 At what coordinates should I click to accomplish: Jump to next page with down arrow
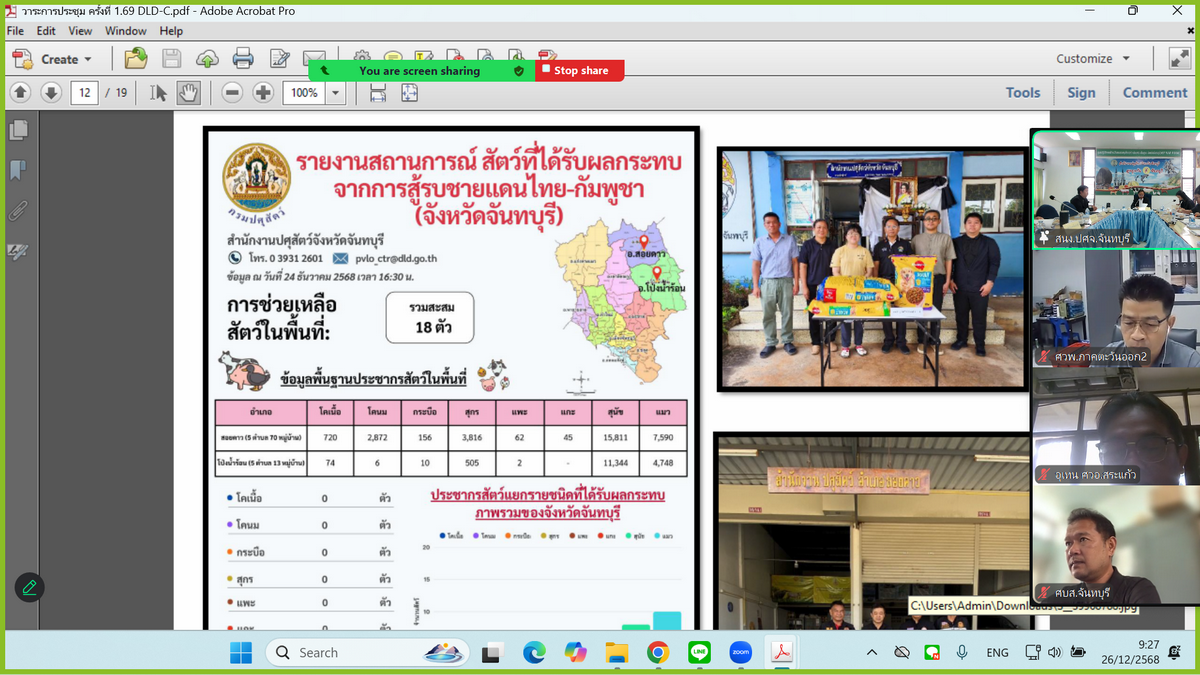[x=51, y=93]
